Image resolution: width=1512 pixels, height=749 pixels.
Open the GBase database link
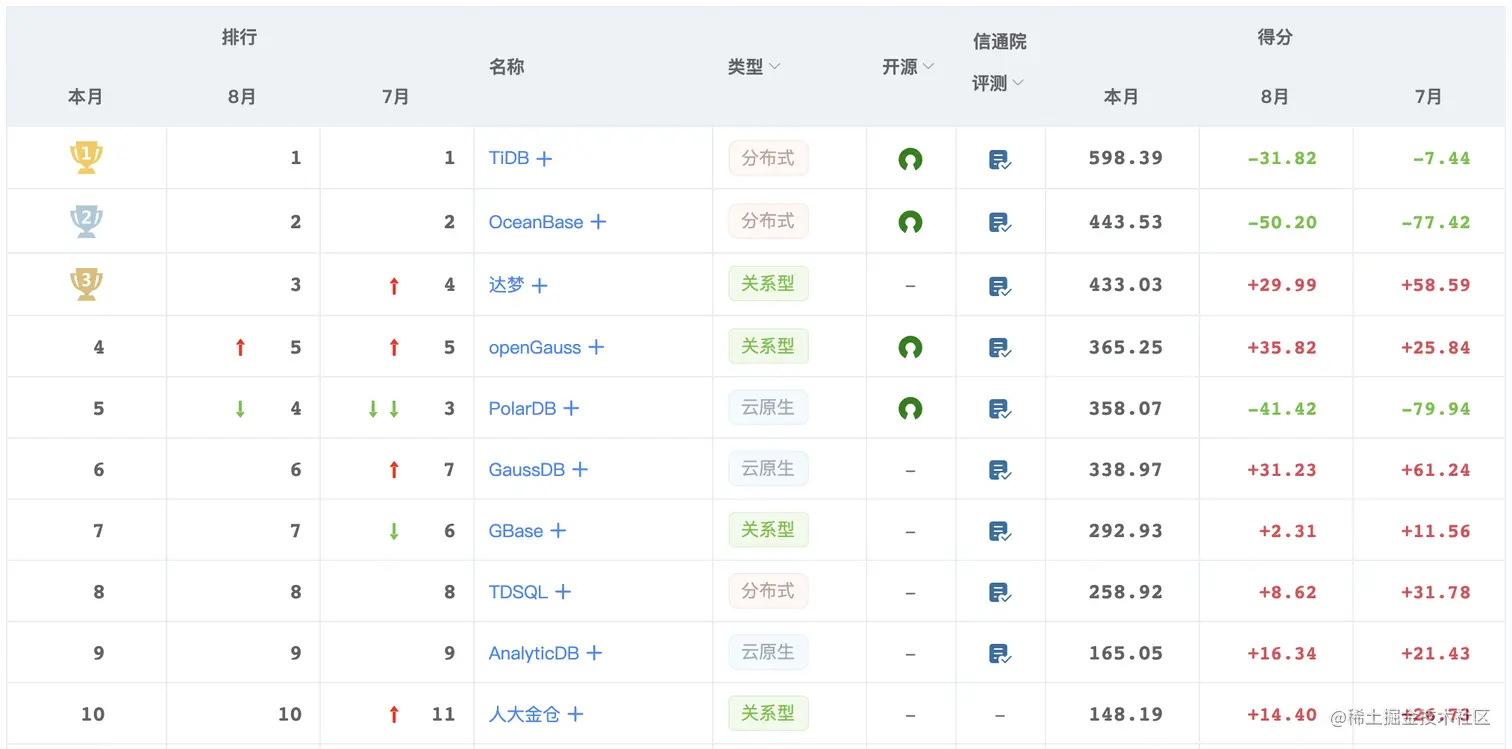516,531
